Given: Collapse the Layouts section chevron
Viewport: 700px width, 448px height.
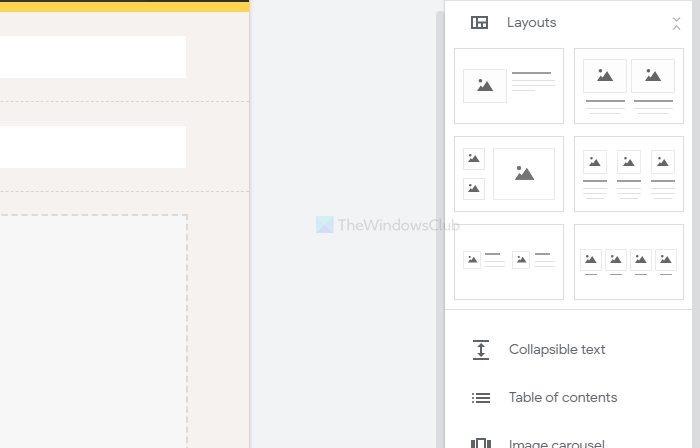Looking at the screenshot, I should point(676,23).
